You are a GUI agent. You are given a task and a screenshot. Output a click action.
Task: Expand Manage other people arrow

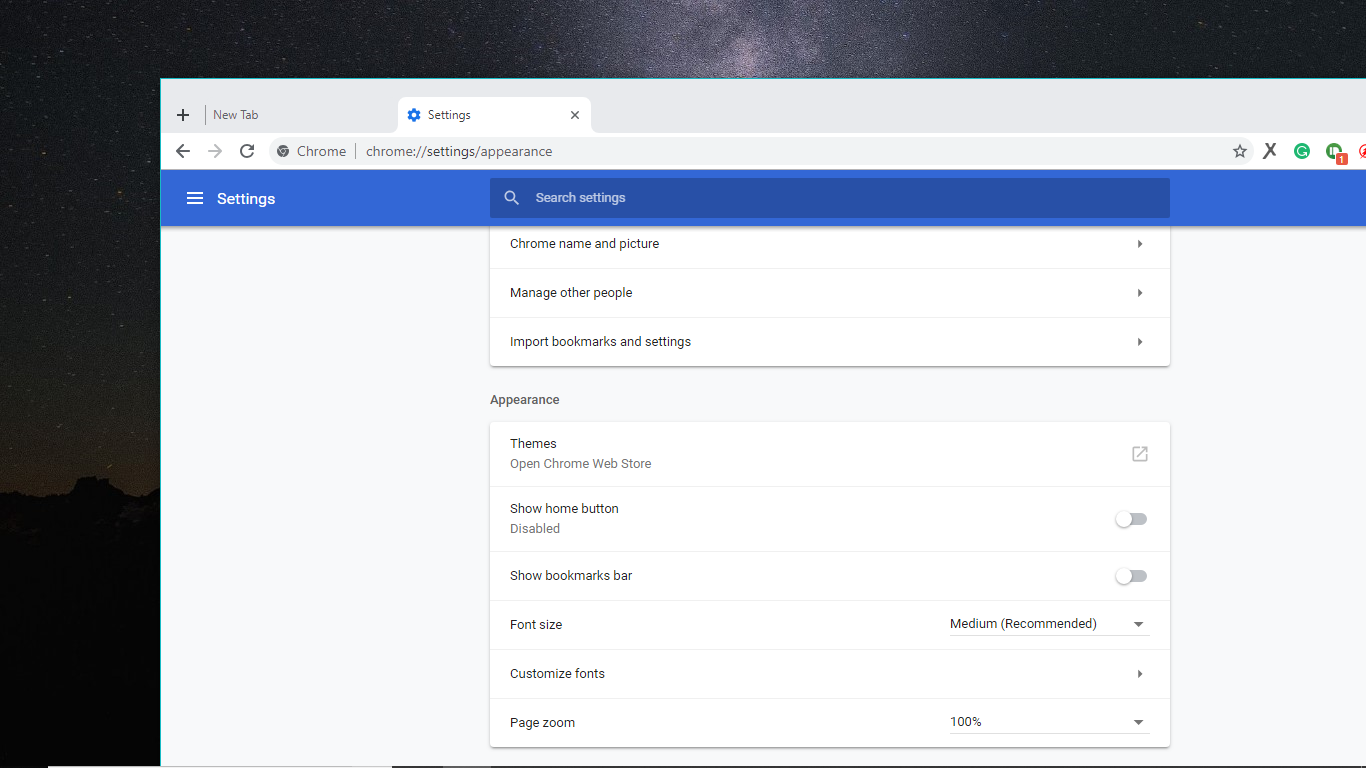[x=1140, y=293]
